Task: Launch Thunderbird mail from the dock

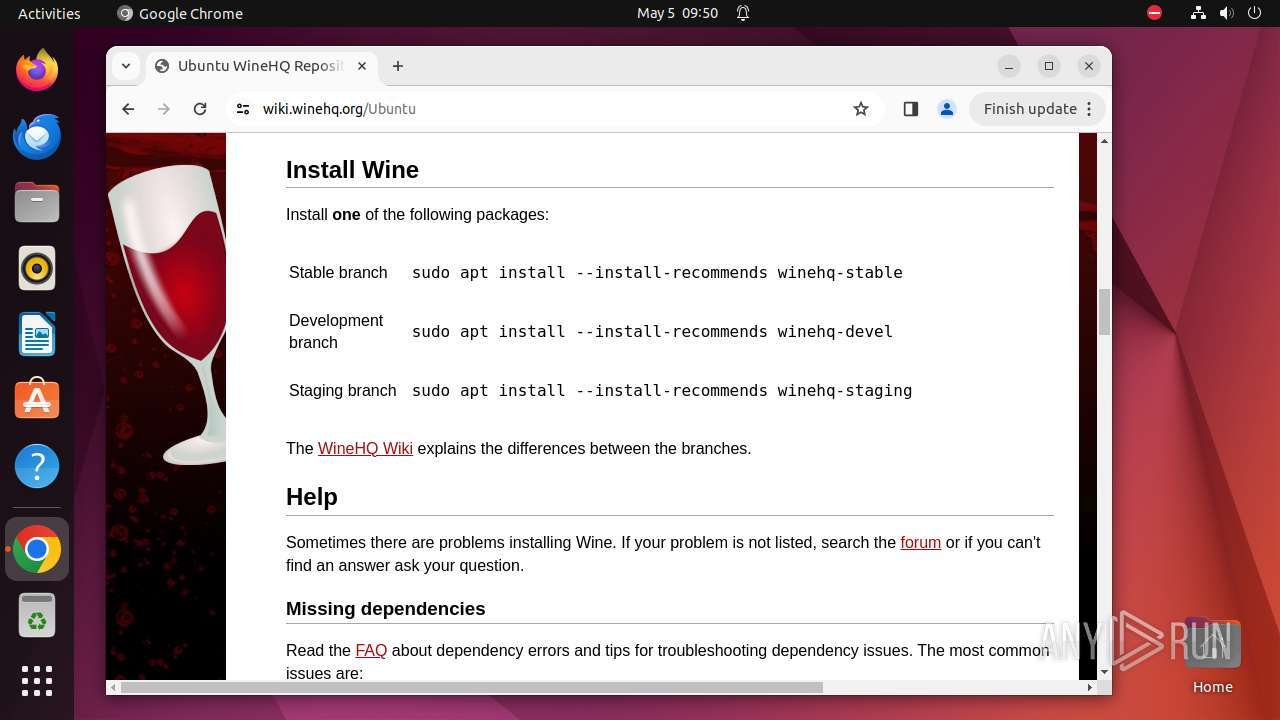Action: [37, 136]
